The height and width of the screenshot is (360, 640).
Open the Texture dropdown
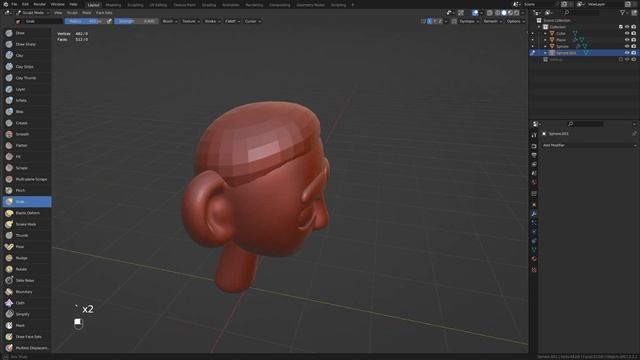click(x=190, y=21)
